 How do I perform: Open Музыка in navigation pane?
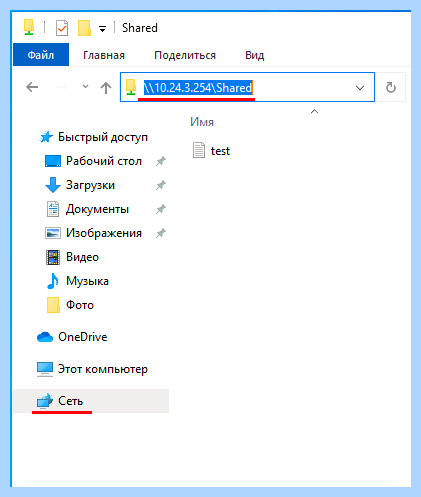click(87, 281)
